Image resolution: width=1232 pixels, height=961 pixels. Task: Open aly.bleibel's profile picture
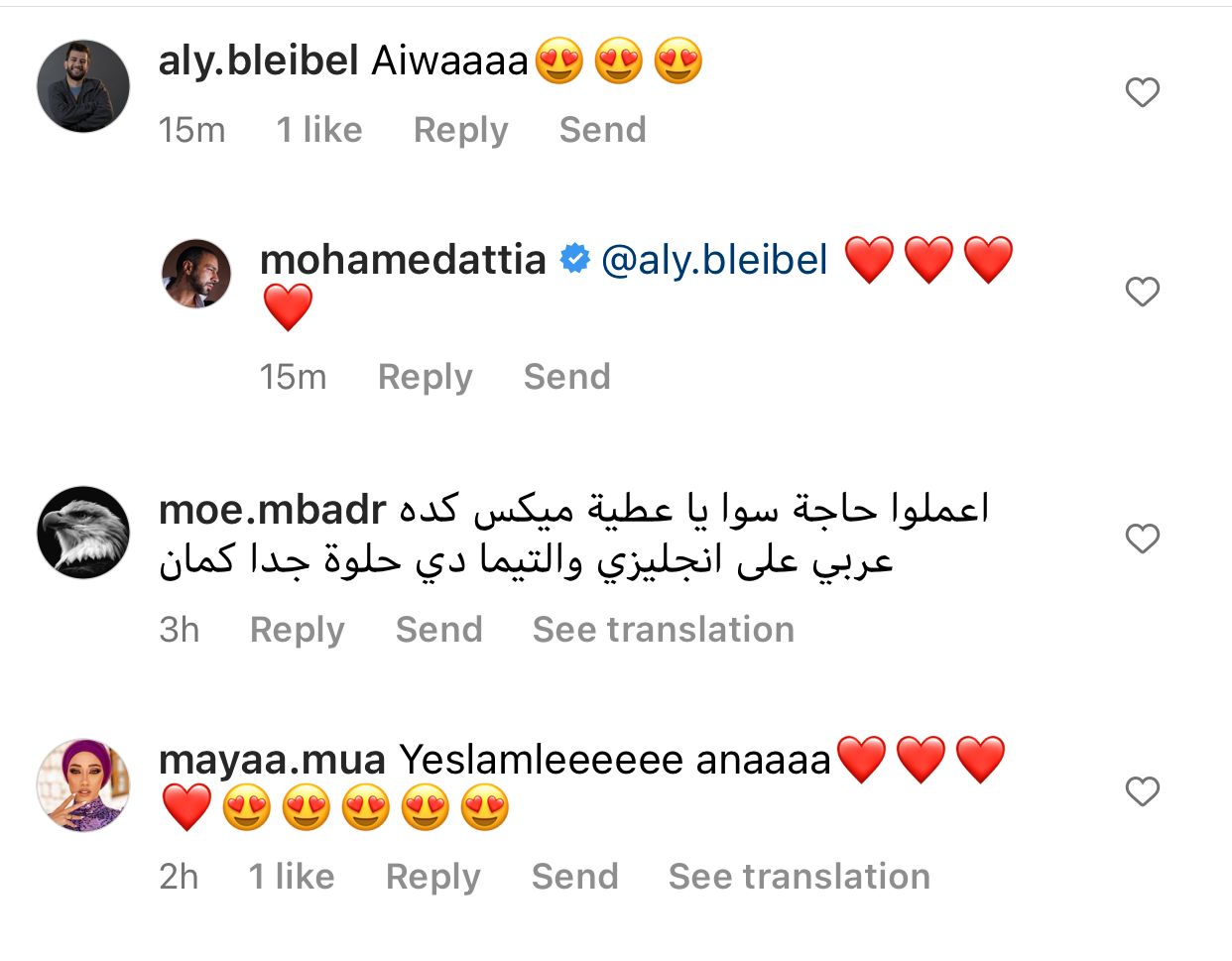83,86
